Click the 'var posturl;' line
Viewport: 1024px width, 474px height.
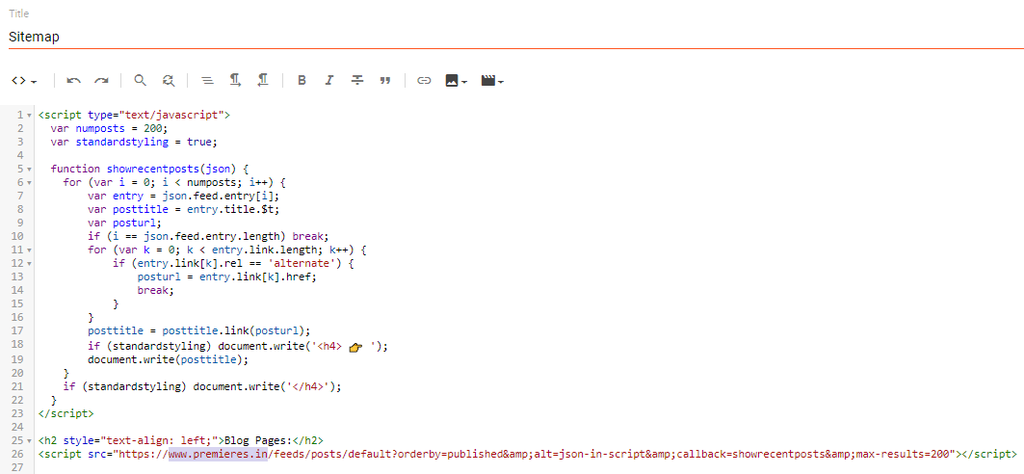(x=124, y=223)
